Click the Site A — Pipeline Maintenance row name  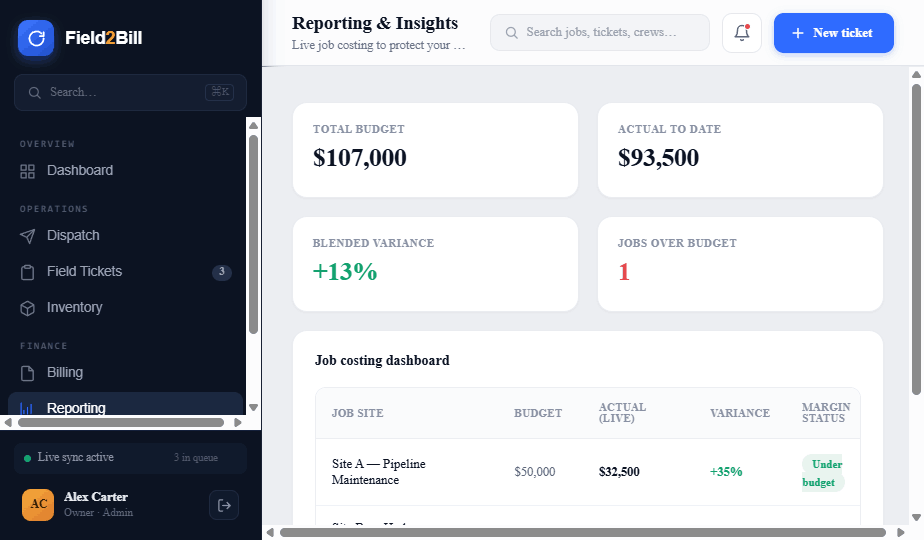click(378, 472)
